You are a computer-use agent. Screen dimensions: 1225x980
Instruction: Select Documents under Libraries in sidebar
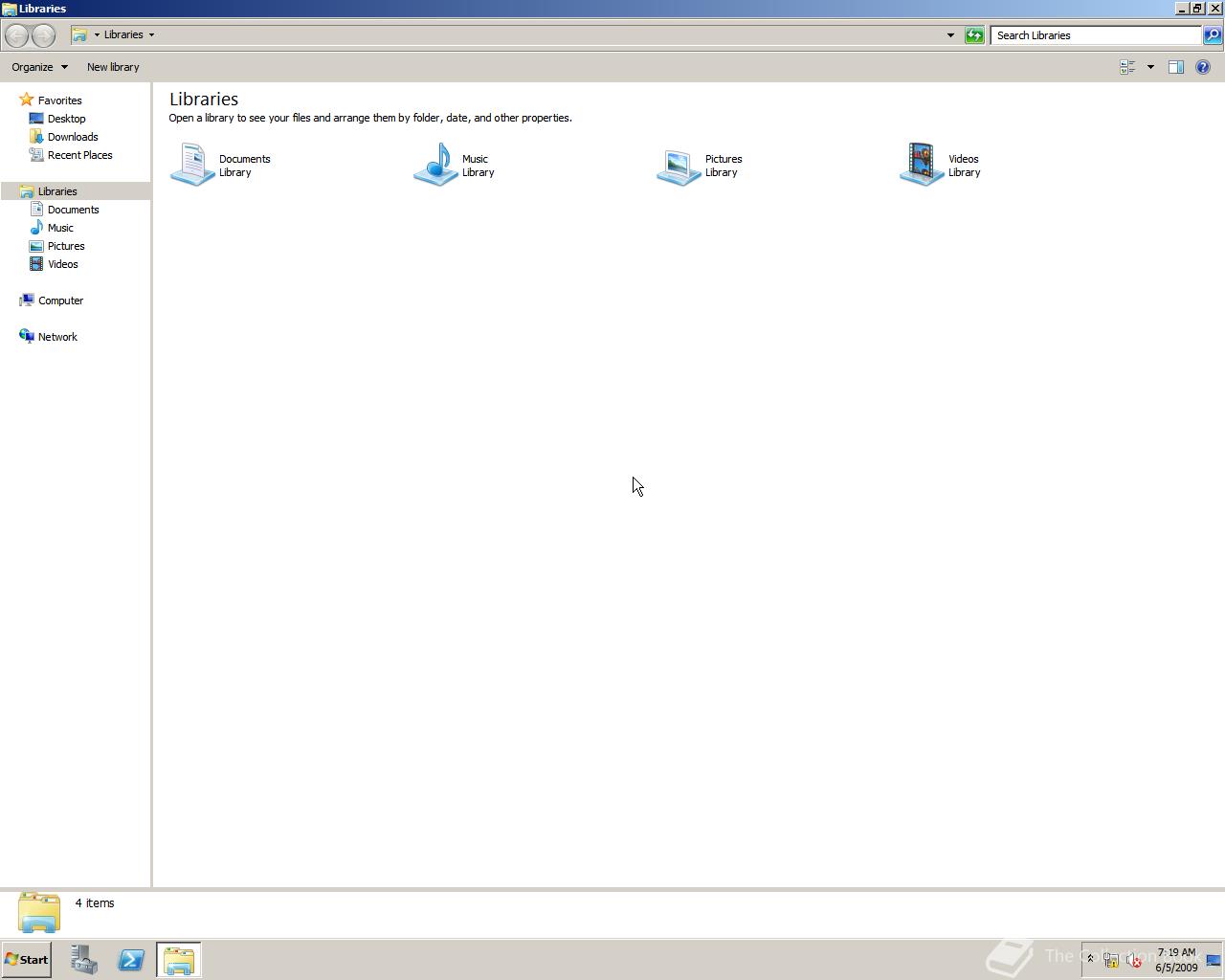click(x=73, y=210)
